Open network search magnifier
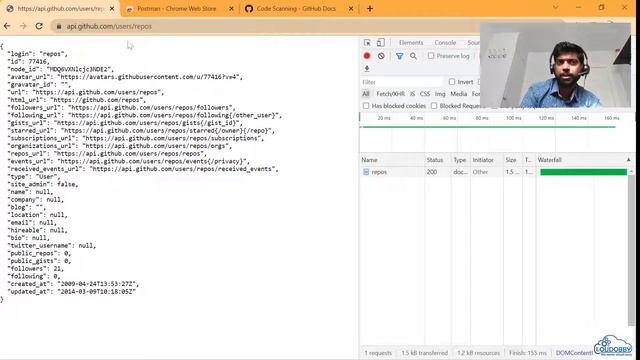Viewport: 640px width, 360px height. [x=413, y=56]
